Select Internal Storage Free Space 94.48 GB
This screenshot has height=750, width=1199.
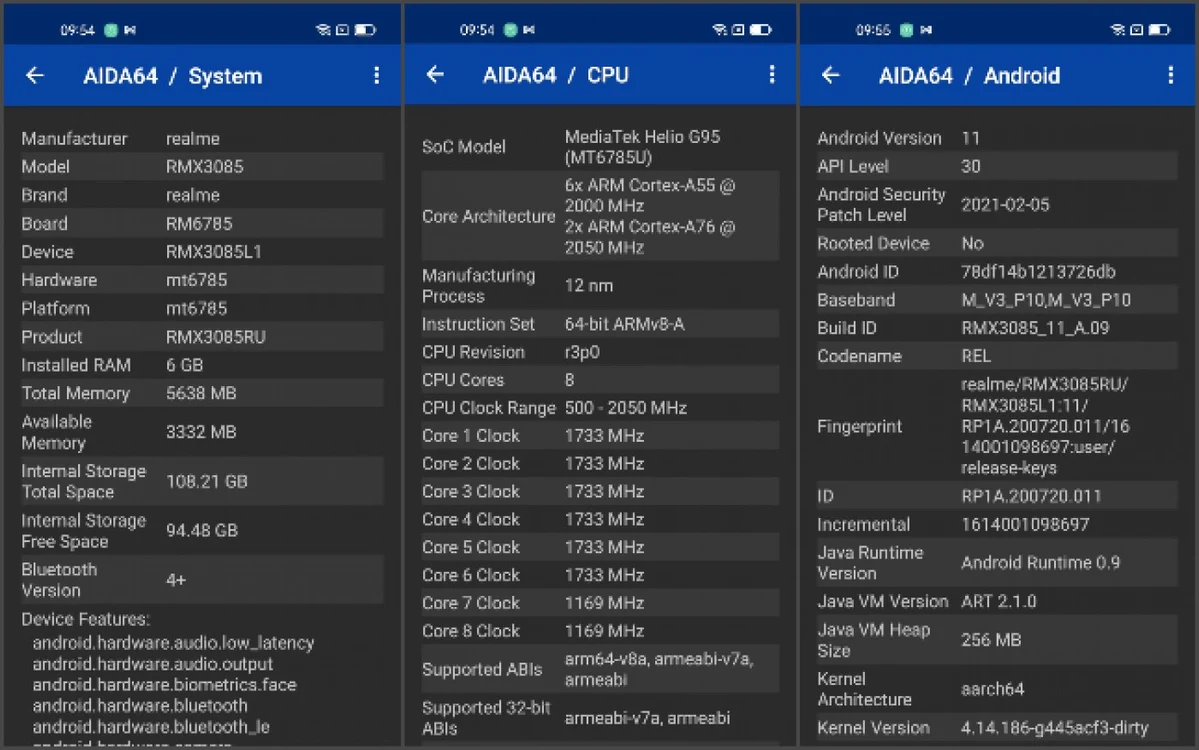tap(202, 531)
